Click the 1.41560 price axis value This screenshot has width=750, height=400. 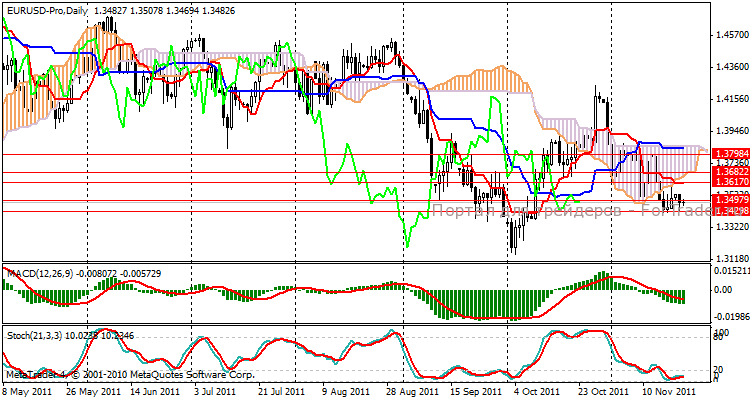point(728,99)
